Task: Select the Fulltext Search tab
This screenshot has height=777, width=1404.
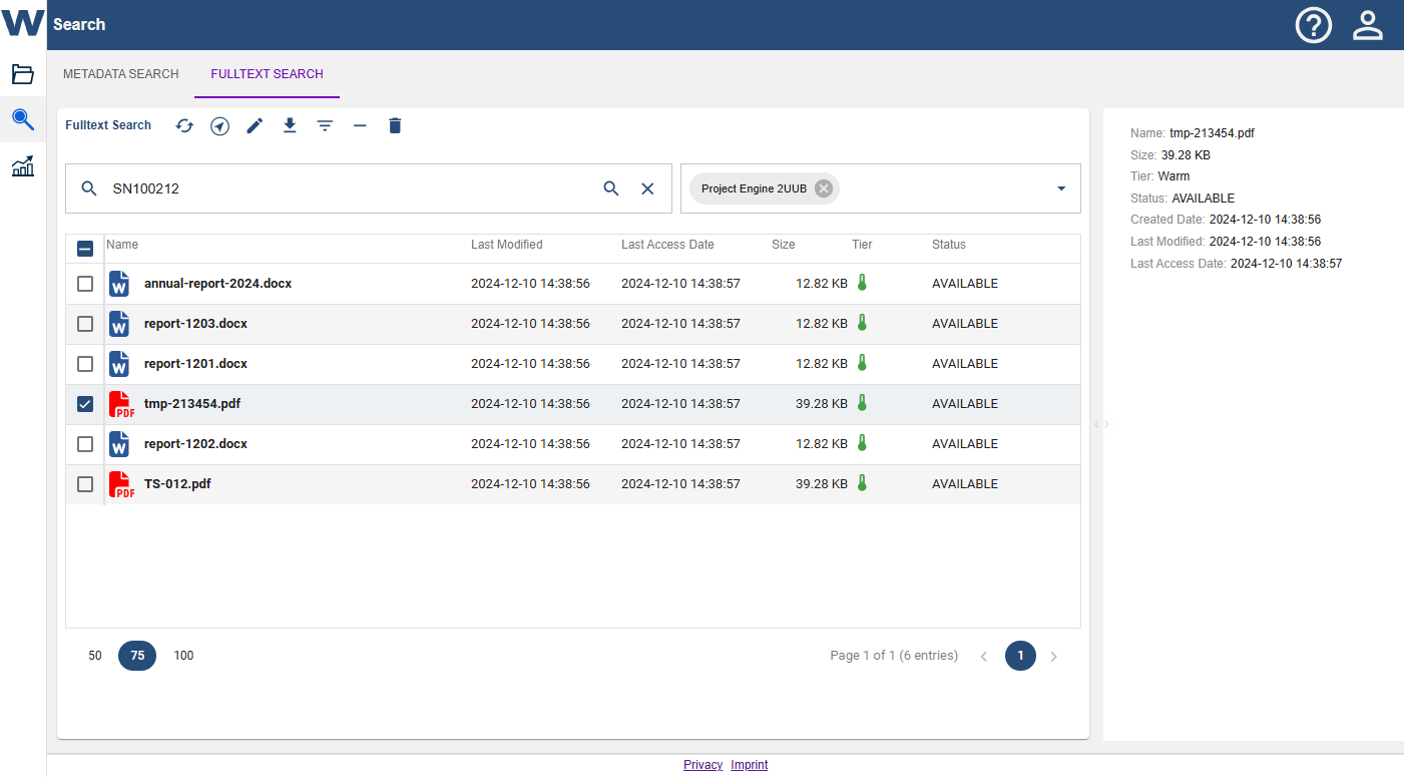Action: (x=267, y=74)
